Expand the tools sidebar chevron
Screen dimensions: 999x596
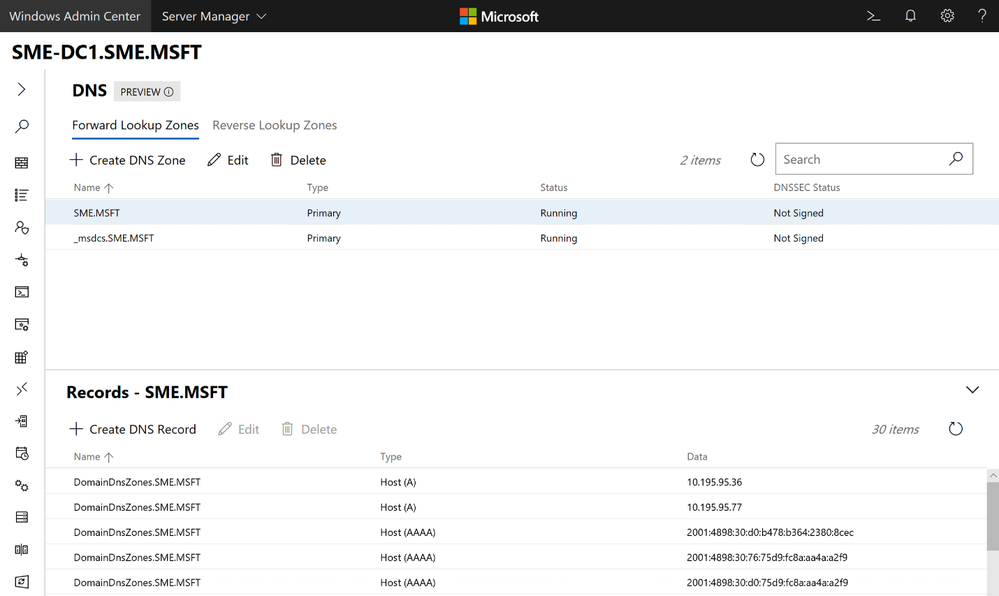coord(22,89)
